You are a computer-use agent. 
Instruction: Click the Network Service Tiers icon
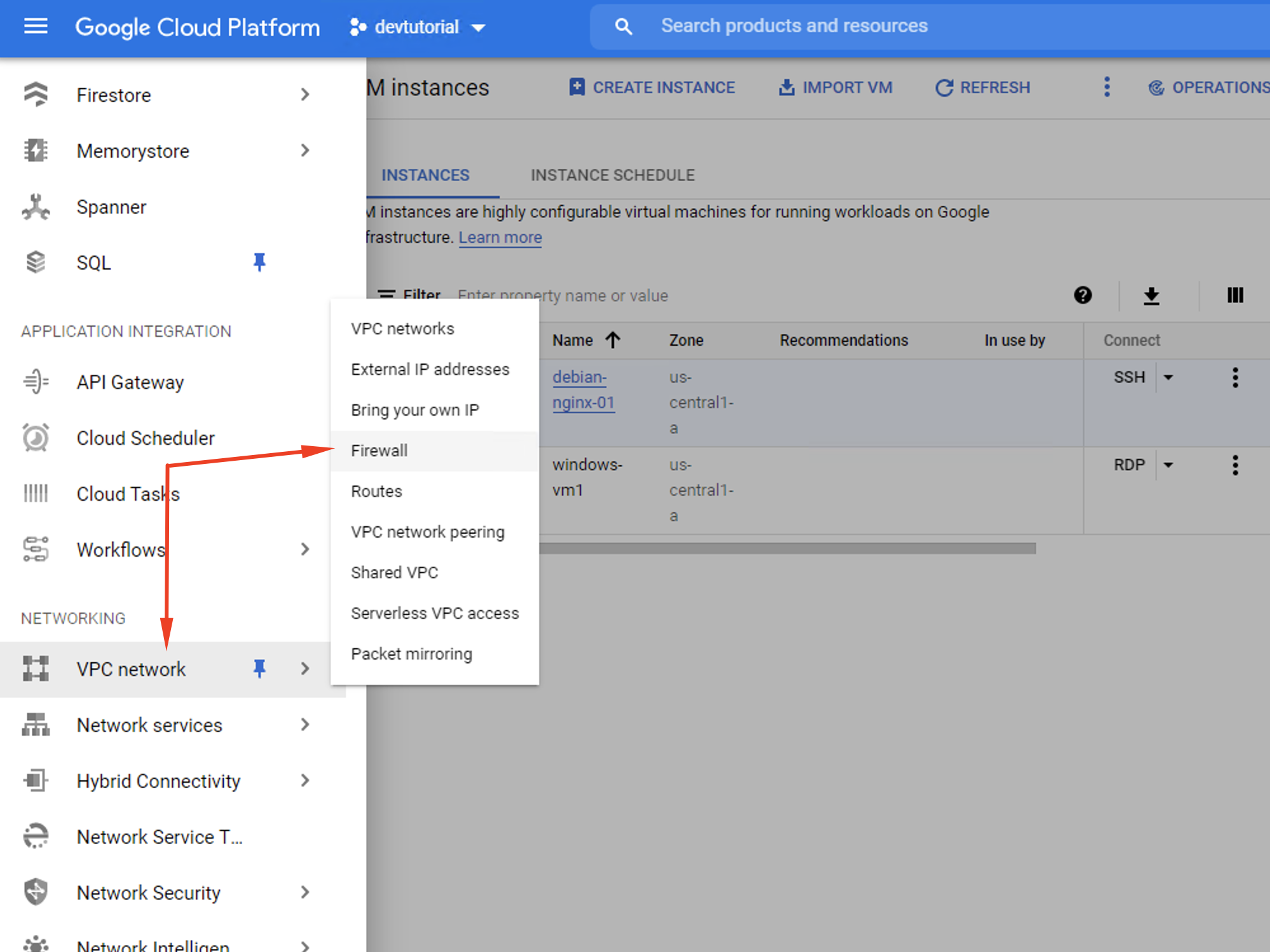pyautogui.click(x=36, y=836)
